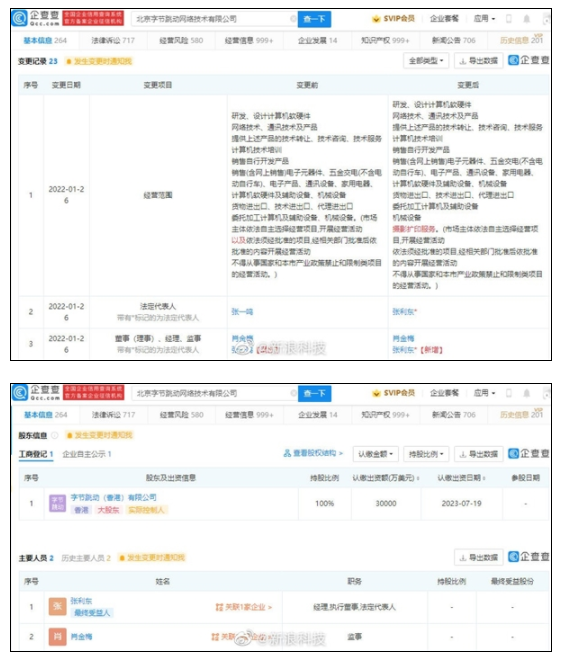Click 发生变更时通知我 beside 主要人员
The image size is (561, 661).
click(x=152, y=558)
